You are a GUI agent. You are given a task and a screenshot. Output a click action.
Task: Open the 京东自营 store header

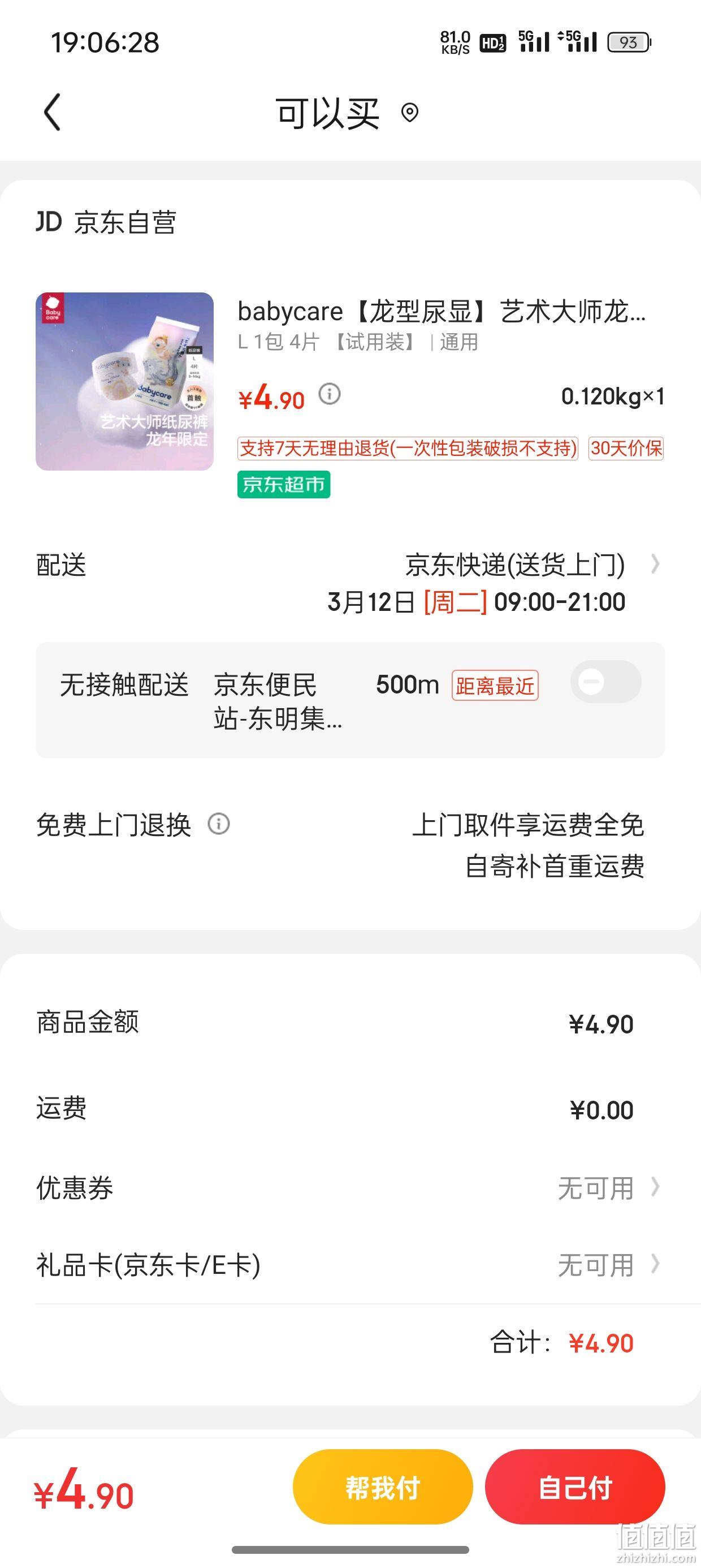(106, 222)
